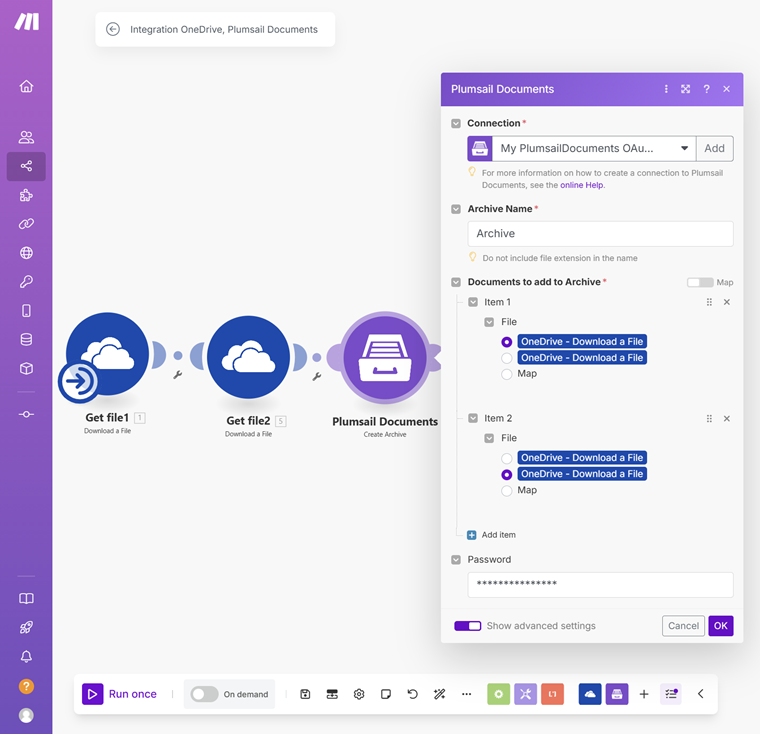Click the OneDrive favorite in toolbar
760x734 pixels.
(x=590, y=694)
